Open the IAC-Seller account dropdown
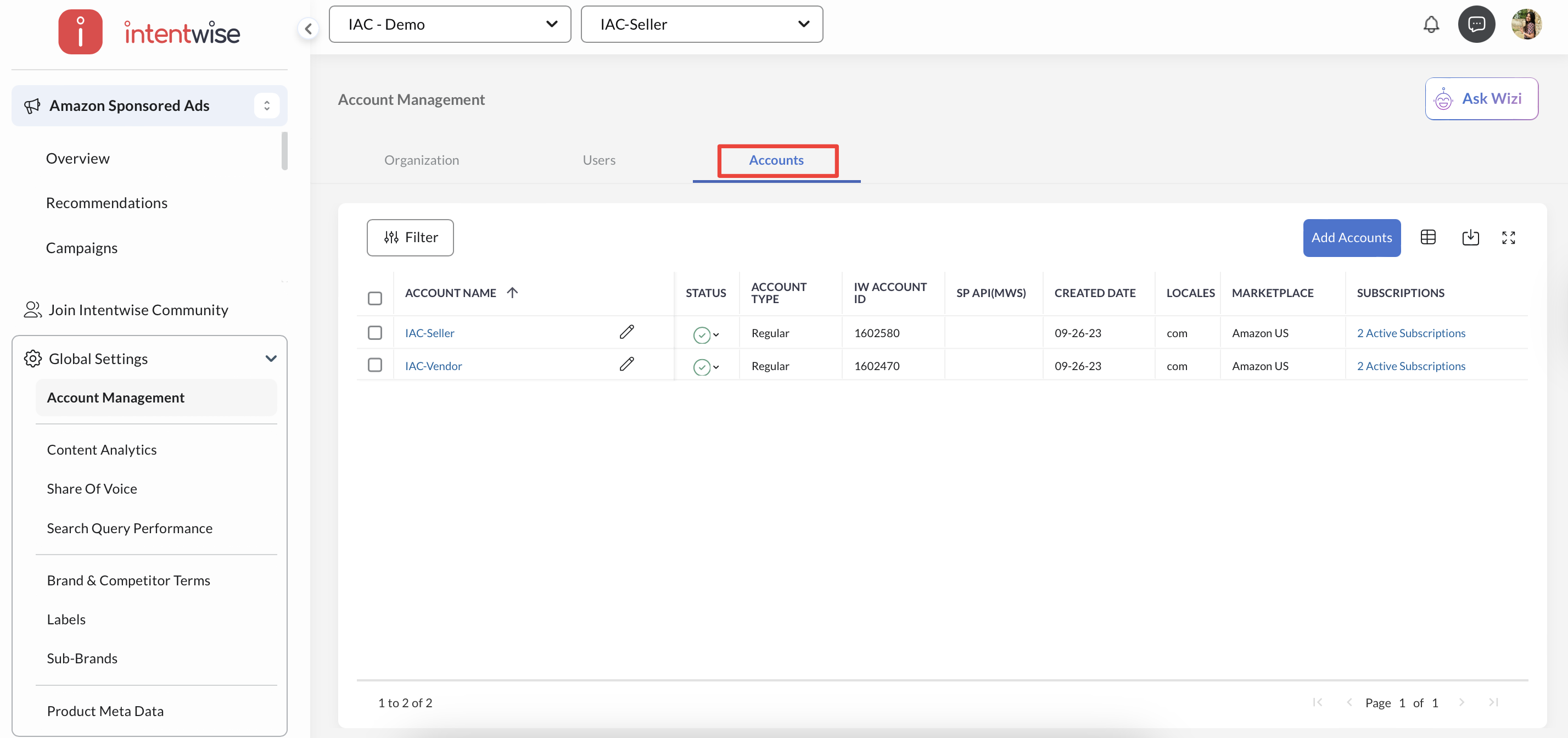The height and width of the screenshot is (738, 1568). 701,24
